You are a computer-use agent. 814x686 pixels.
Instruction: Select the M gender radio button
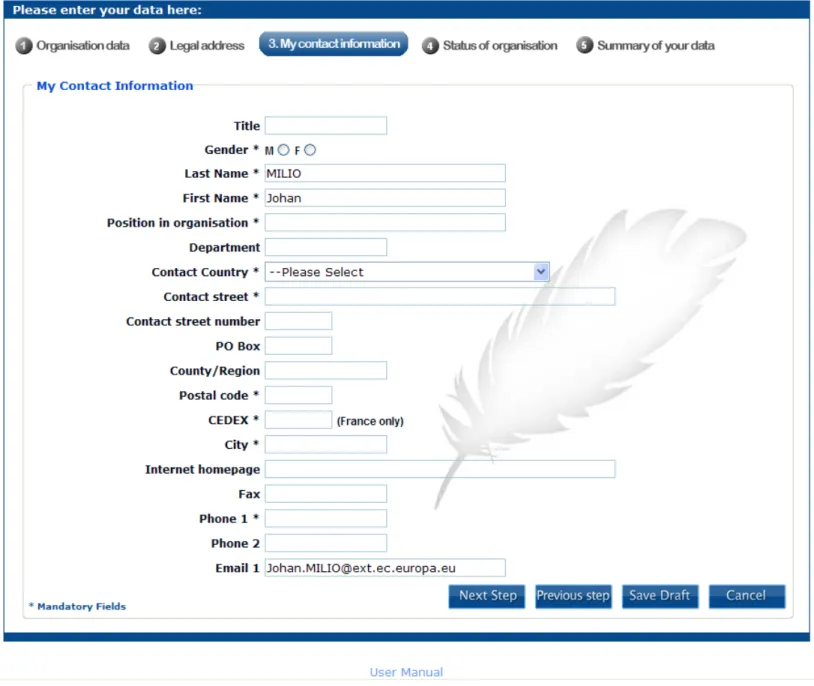pyautogui.click(x=283, y=150)
